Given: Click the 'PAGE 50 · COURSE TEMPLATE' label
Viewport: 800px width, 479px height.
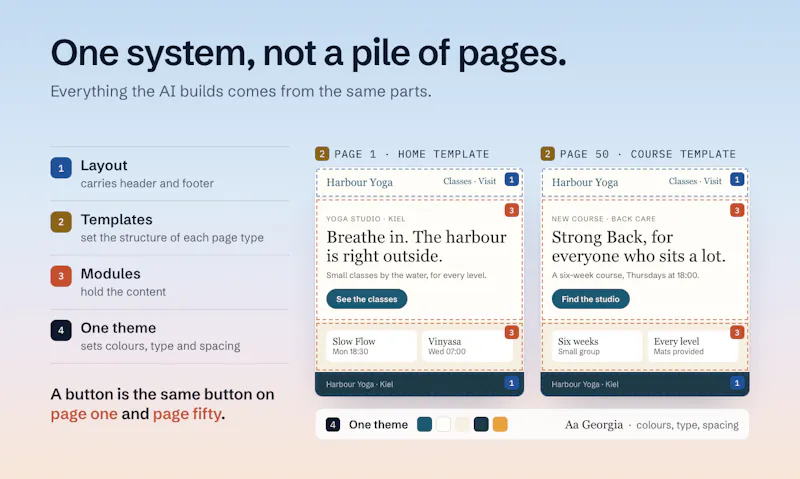Looking at the screenshot, I should click(x=648, y=154).
